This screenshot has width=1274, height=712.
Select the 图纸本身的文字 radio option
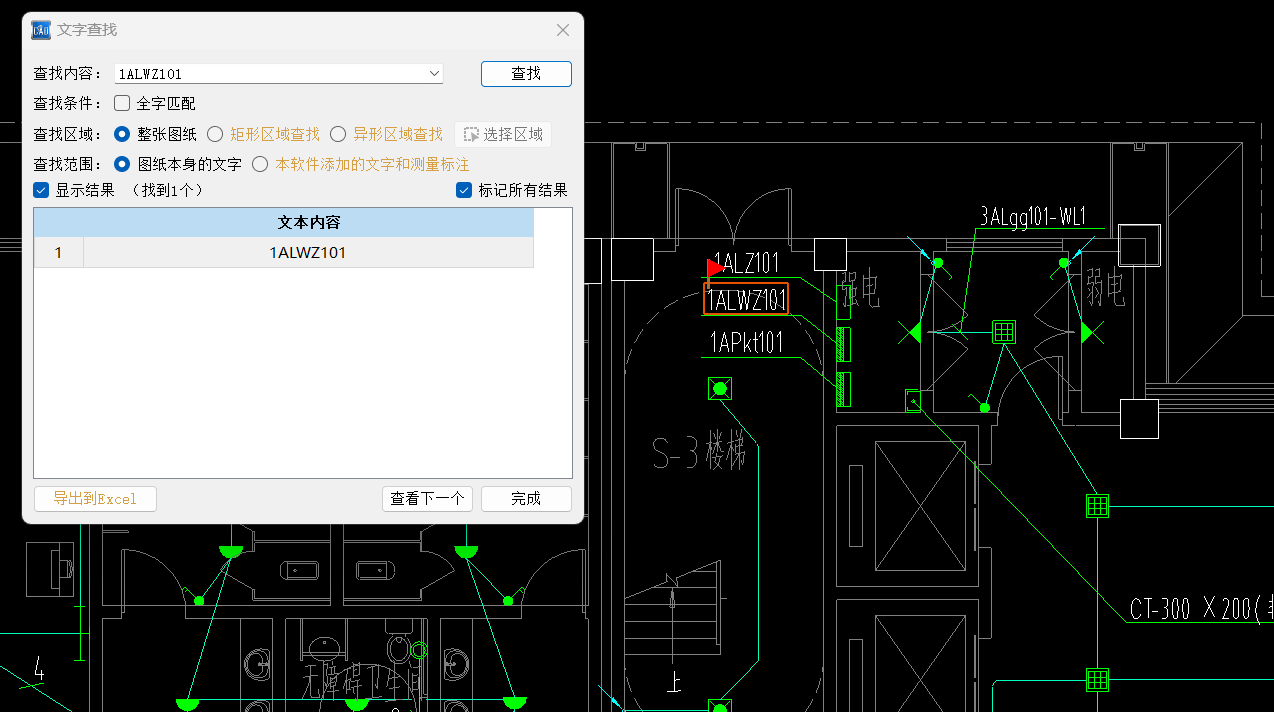coord(122,164)
